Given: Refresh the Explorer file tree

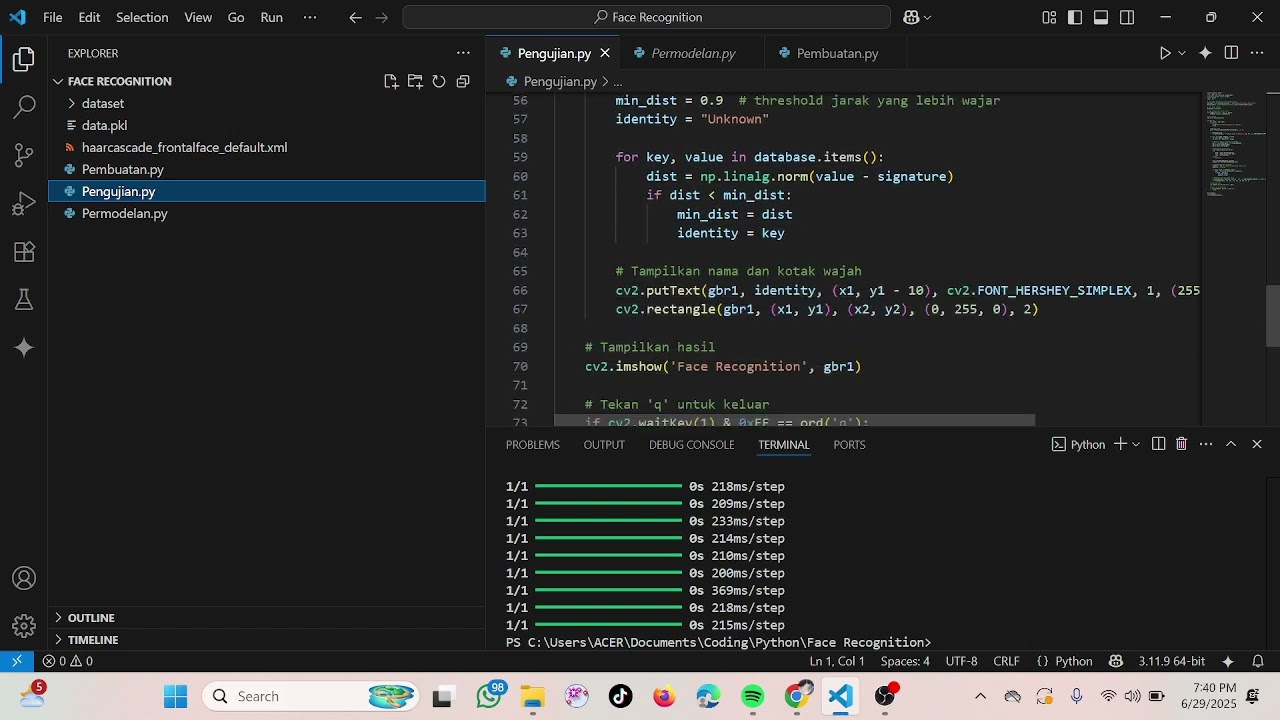Looking at the screenshot, I should click(439, 81).
